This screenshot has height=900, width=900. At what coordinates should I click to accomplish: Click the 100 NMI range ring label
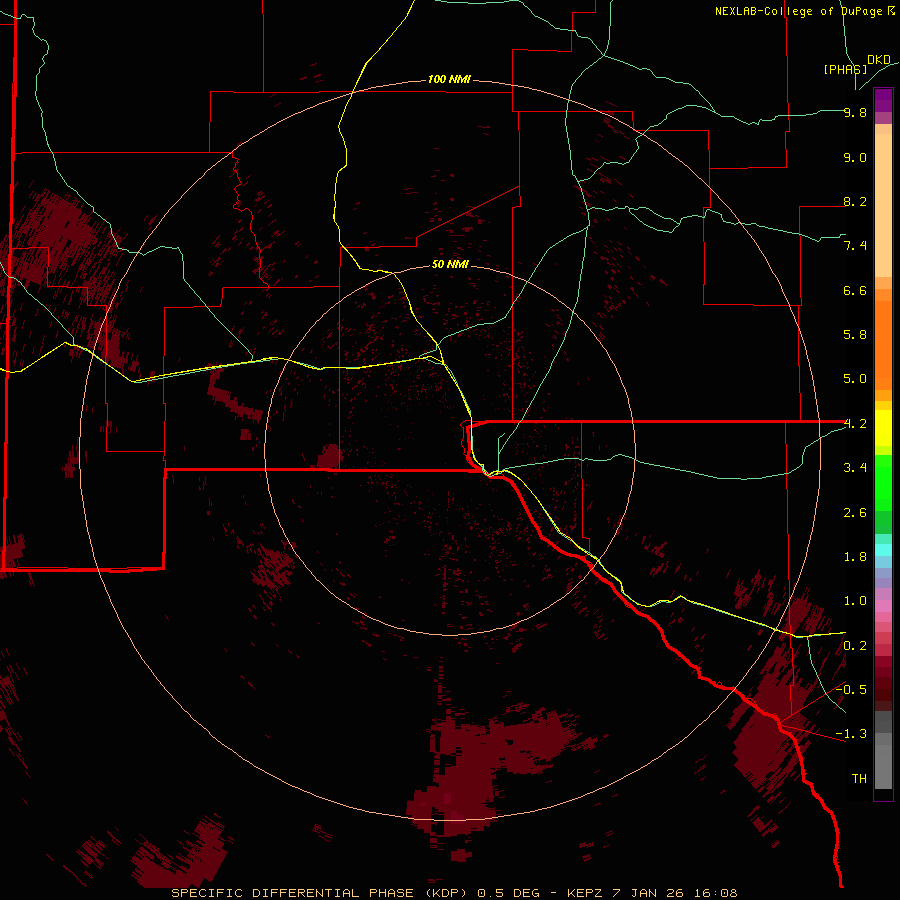(449, 79)
